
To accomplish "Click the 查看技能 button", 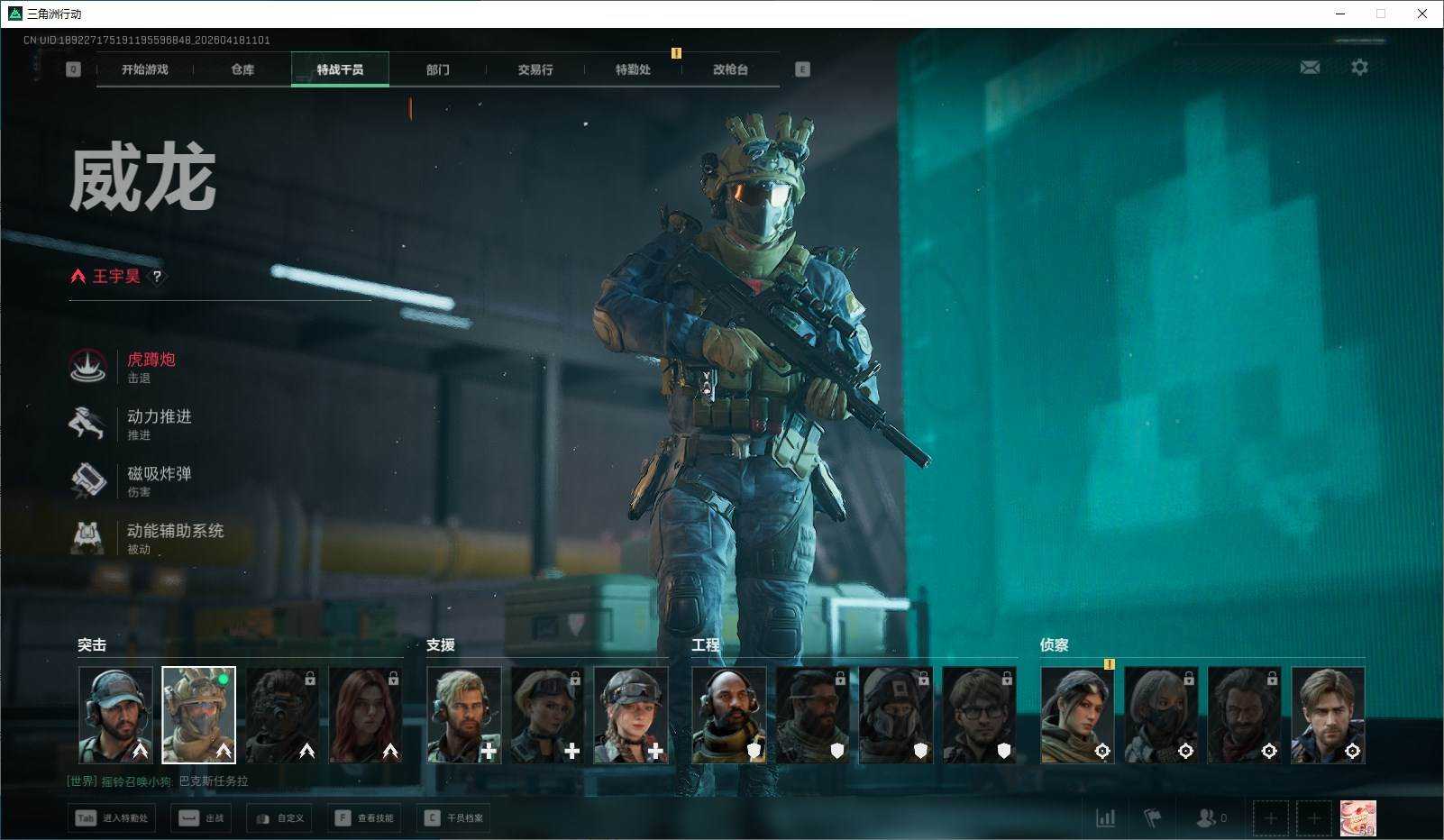I will (x=364, y=818).
